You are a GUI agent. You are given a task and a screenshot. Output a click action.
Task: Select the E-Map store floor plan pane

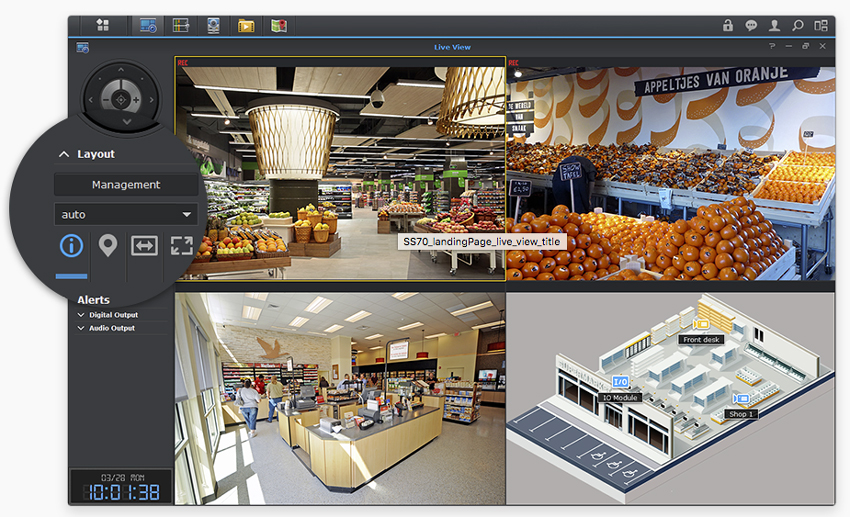[x=671, y=399]
